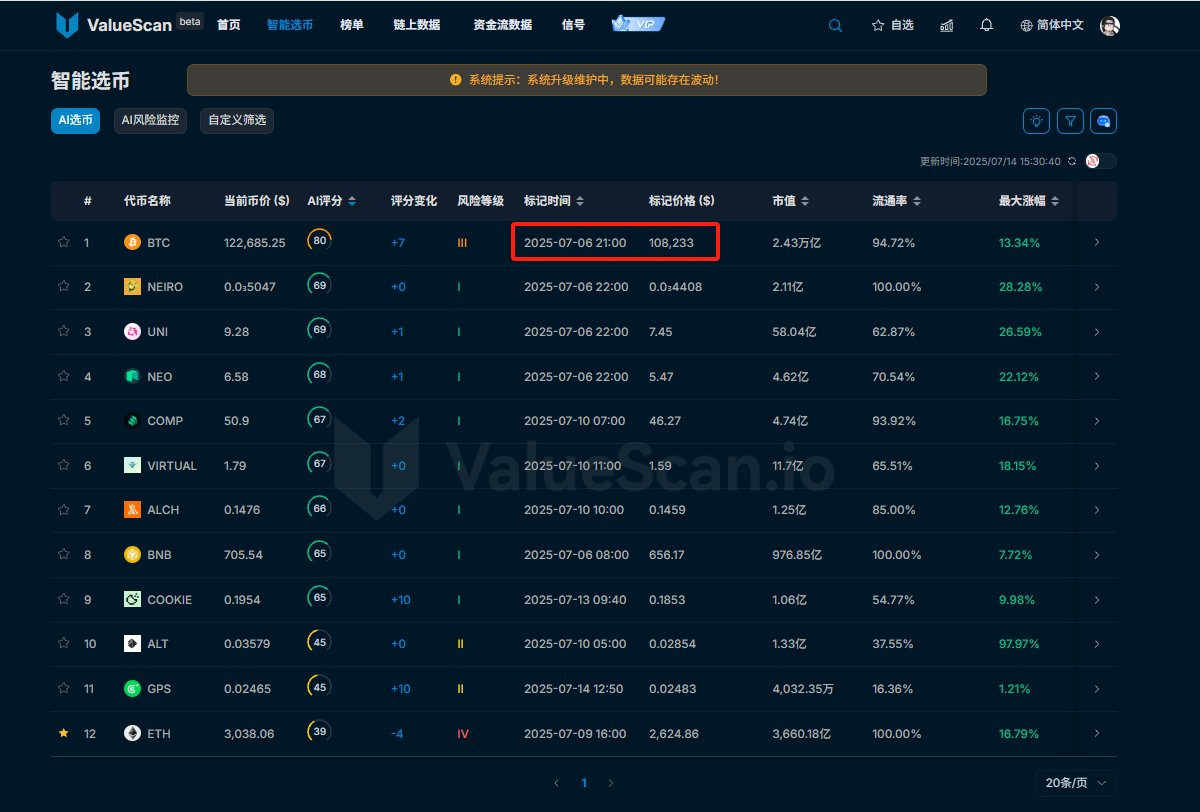Open 资金流数据 menu
The height and width of the screenshot is (812, 1200).
(x=503, y=25)
